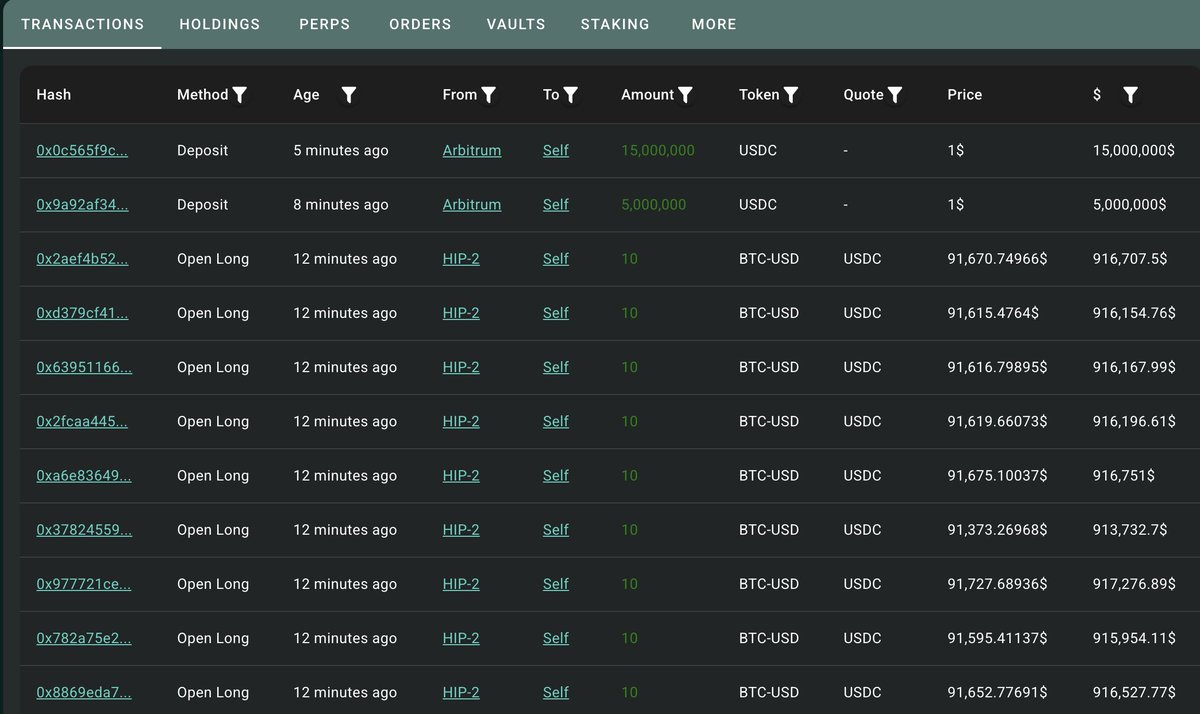The image size is (1200, 714).
Task: Open the Quote column filter
Action: 897,95
